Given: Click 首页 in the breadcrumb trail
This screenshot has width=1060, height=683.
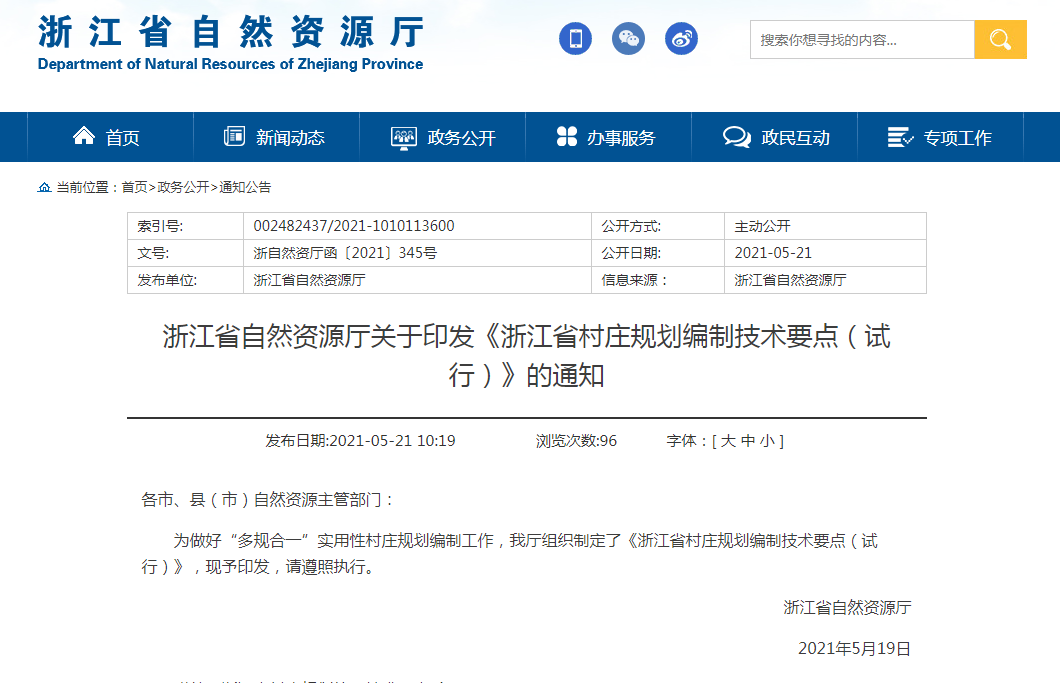Looking at the screenshot, I should [134, 187].
